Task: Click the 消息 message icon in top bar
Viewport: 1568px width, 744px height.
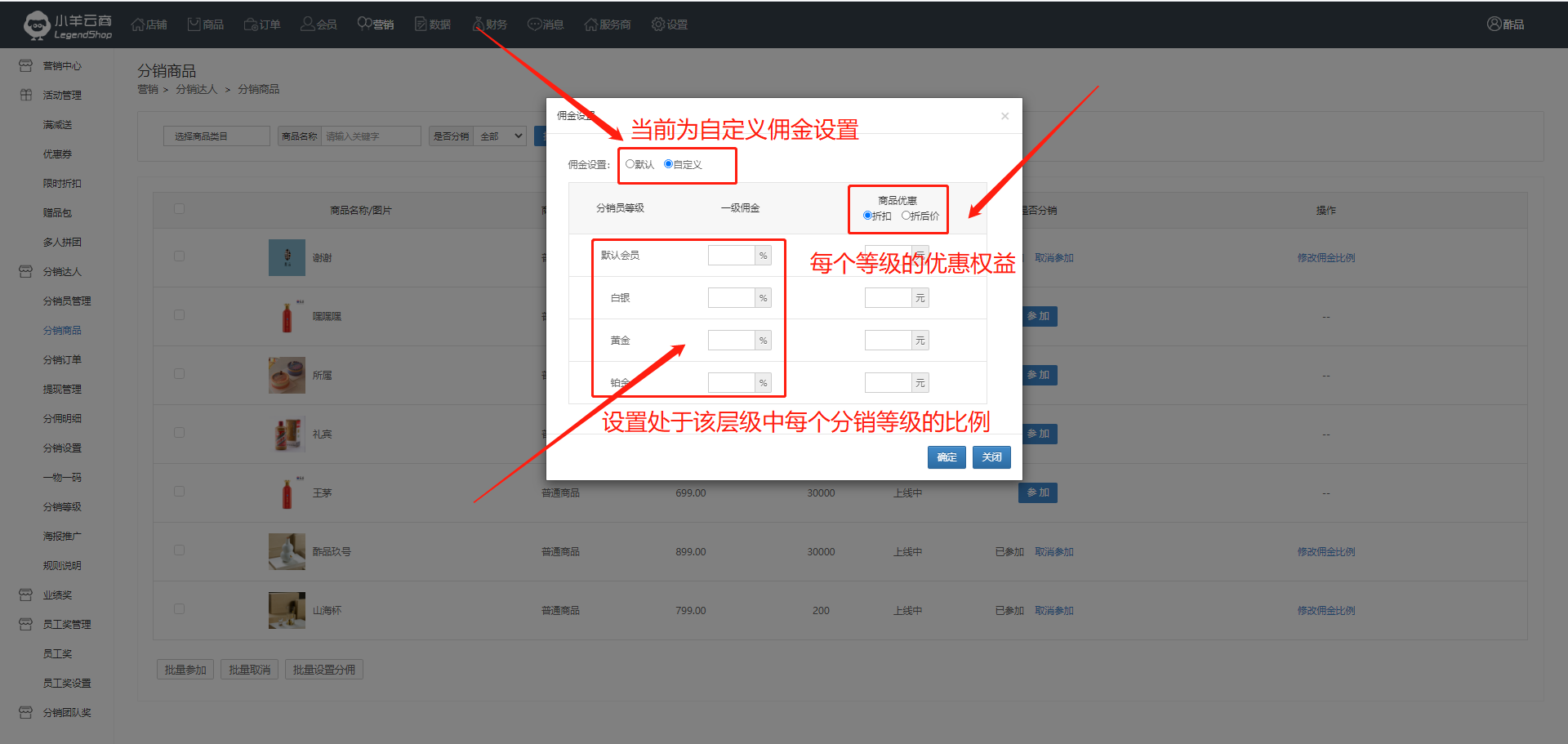Action: click(x=534, y=25)
